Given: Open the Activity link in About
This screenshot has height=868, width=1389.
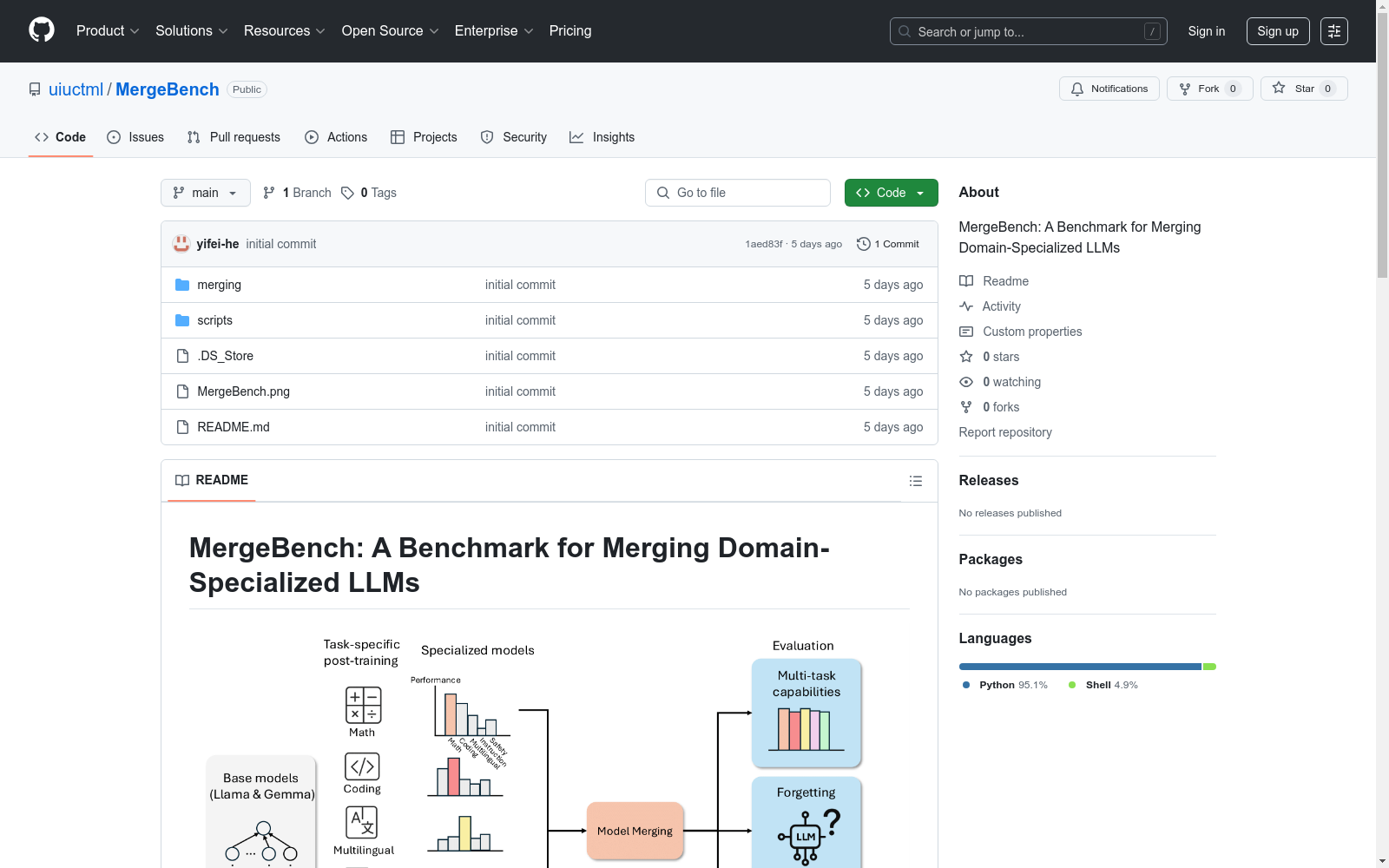Looking at the screenshot, I should [991, 306].
